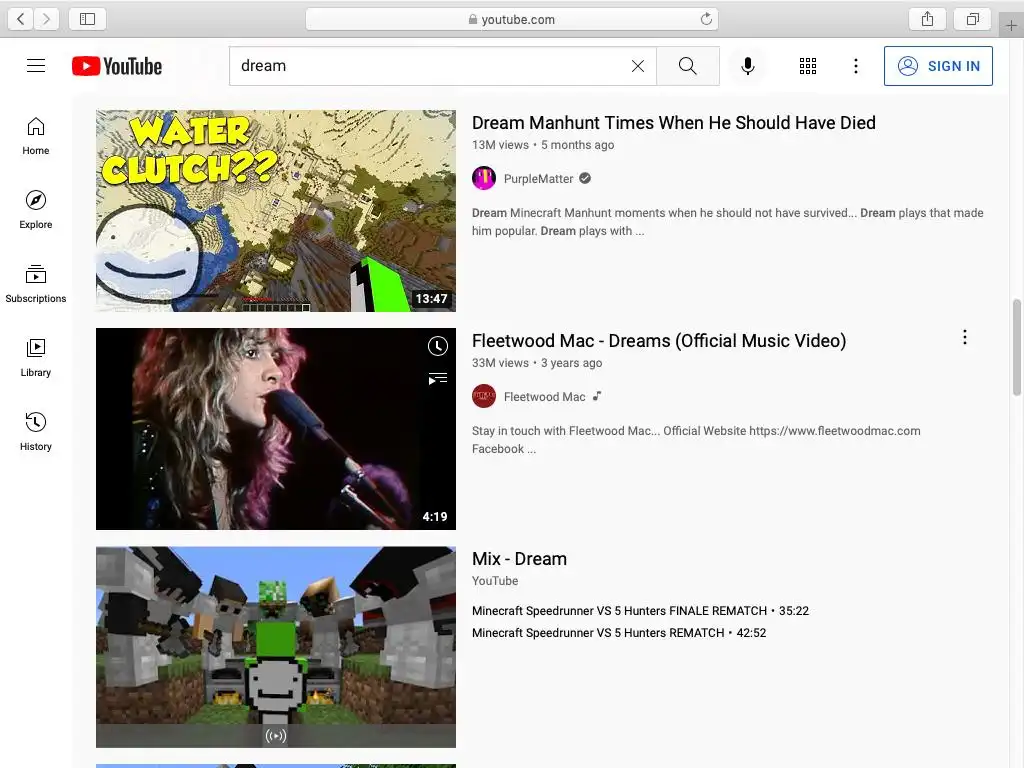Viewport: 1024px width, 768px height.
Task: Add Fleetwood Mac video to queue
Action: [438, 379]
